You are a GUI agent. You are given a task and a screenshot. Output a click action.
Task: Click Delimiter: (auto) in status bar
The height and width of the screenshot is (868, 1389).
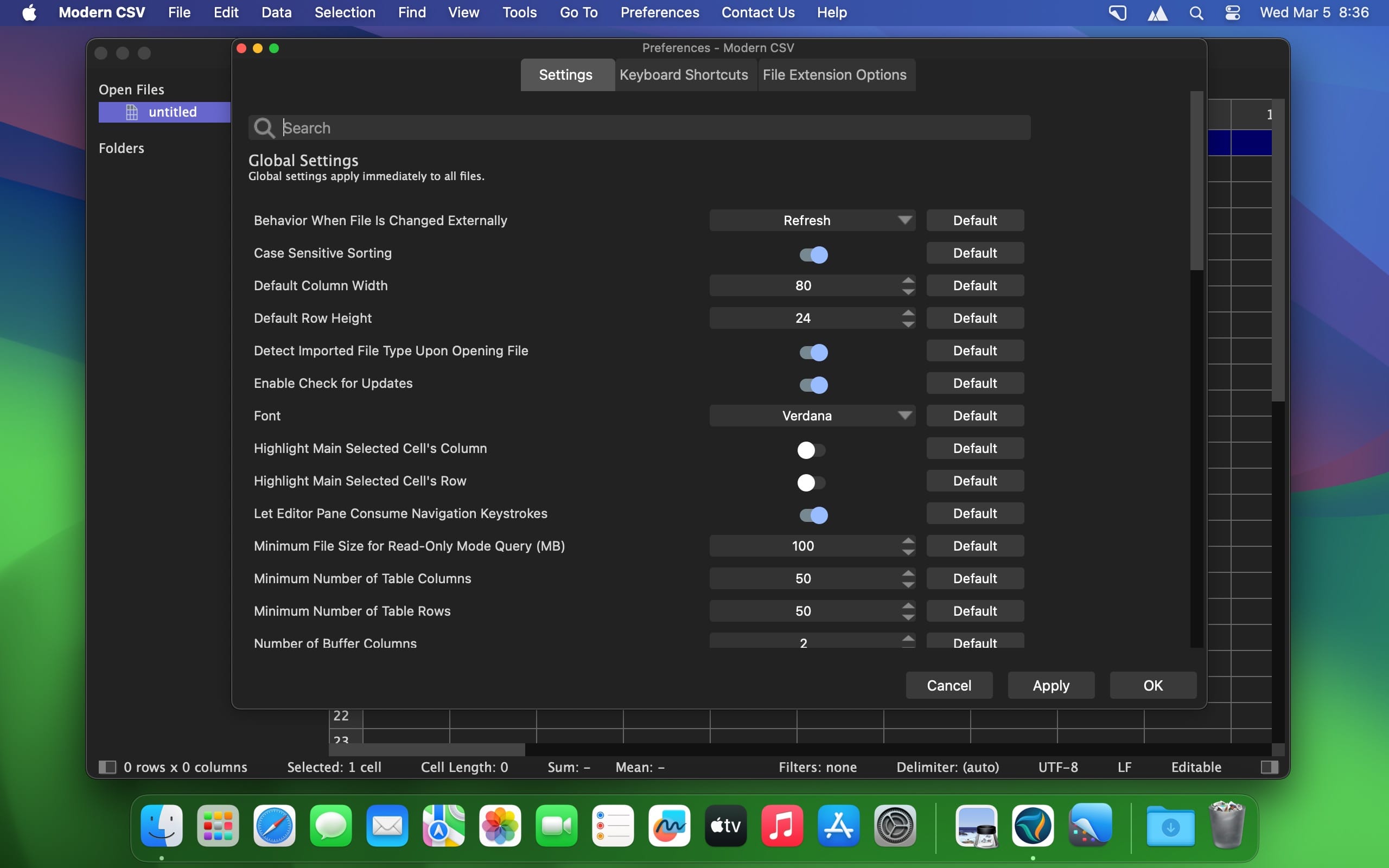(948, 768)
